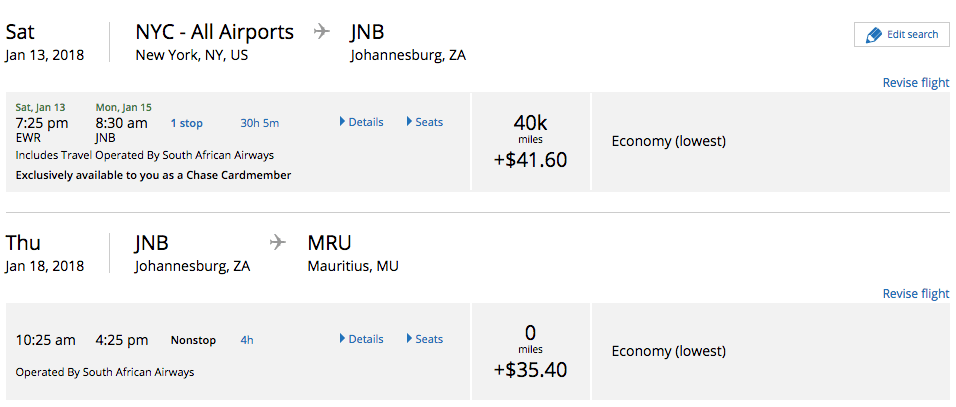956x407 pixels.
Task: Click the 30h 5m duration link
Action: tap(260, 123)
